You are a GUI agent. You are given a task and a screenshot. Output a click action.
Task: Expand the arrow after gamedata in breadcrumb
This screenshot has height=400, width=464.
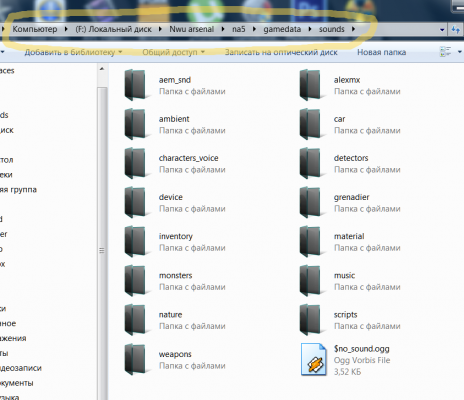[310, 29]
